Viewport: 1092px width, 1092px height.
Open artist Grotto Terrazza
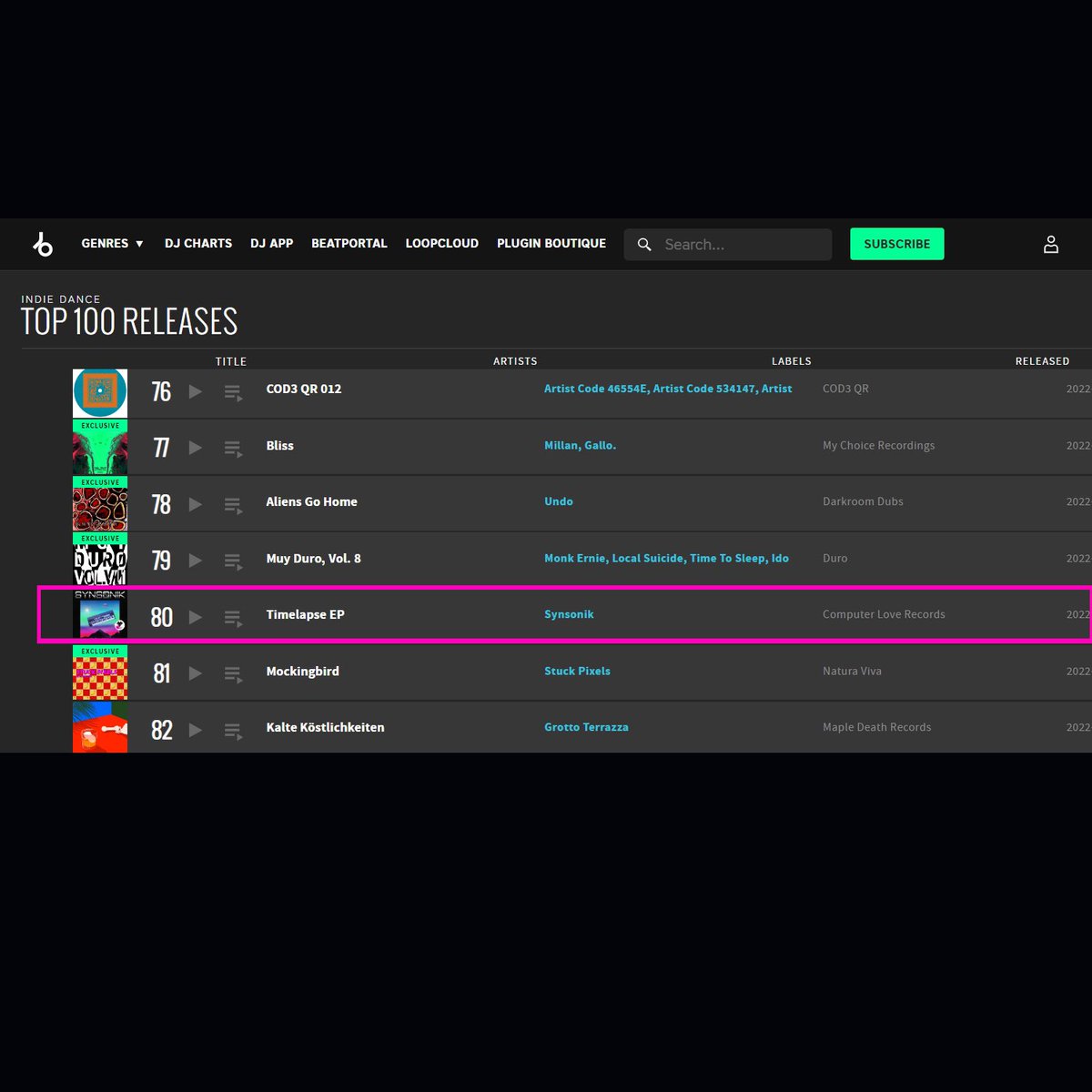[x=586, y=727]
